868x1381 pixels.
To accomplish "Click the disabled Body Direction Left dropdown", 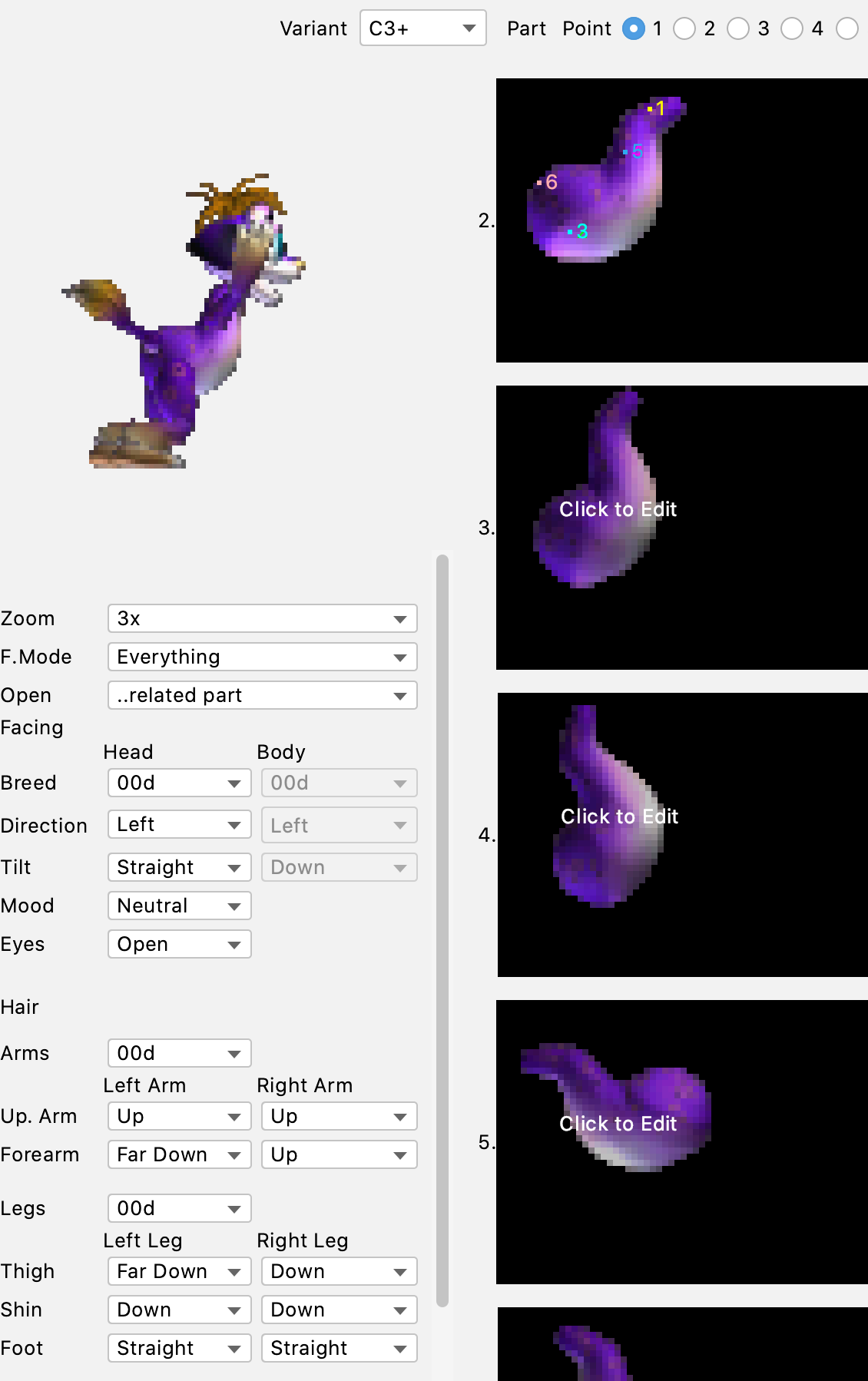I will pyautogui.click(x=340, y=826).
